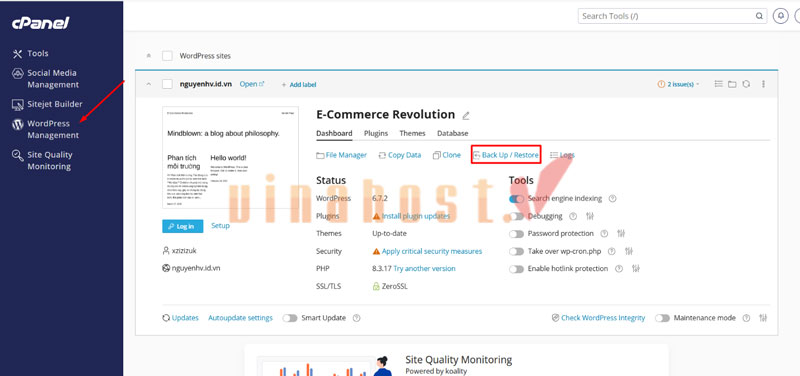Open the Logs link
Image resolution: width=800 pixels, height=376 pixels.
pos(562,155)
